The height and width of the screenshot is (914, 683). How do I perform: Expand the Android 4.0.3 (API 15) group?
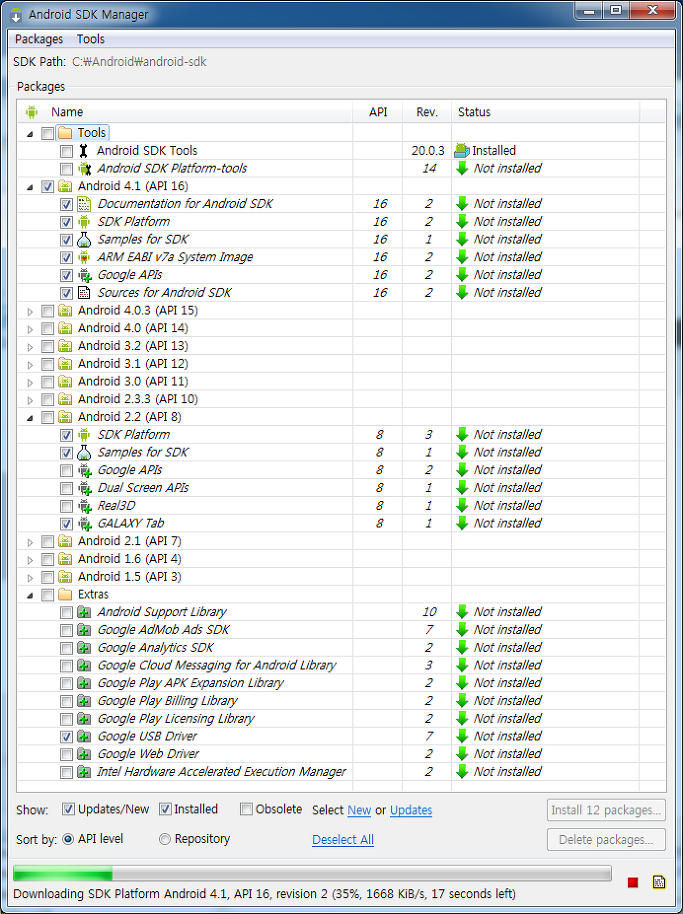[30, 311]
